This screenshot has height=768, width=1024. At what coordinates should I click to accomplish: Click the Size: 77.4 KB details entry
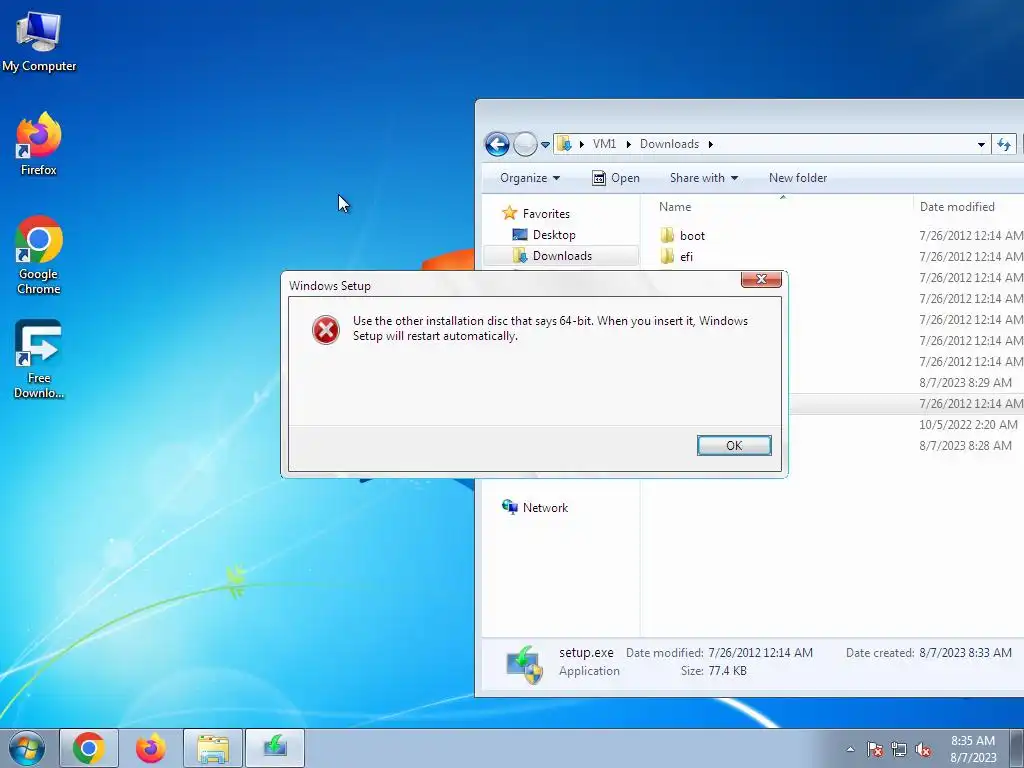(x=713, y=671)
